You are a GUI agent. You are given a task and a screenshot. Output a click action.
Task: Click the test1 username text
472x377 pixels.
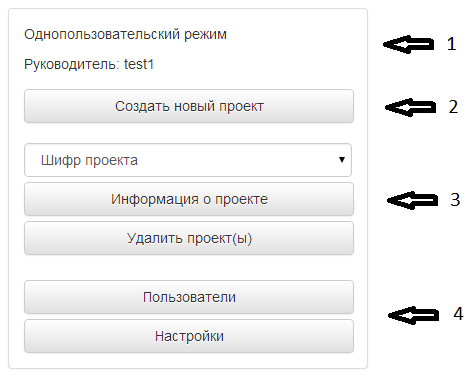139,64
